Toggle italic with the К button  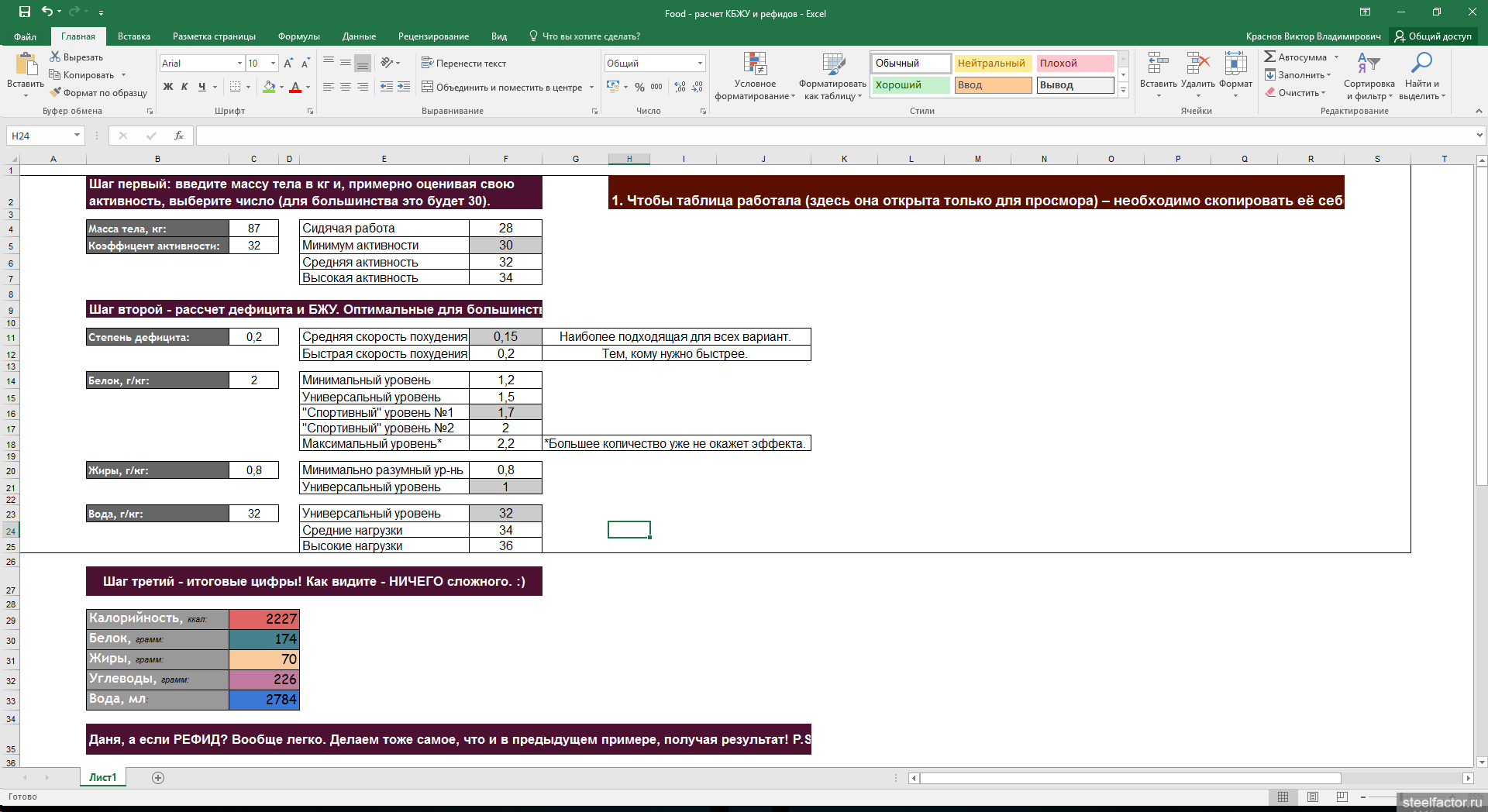pos(184,87)
